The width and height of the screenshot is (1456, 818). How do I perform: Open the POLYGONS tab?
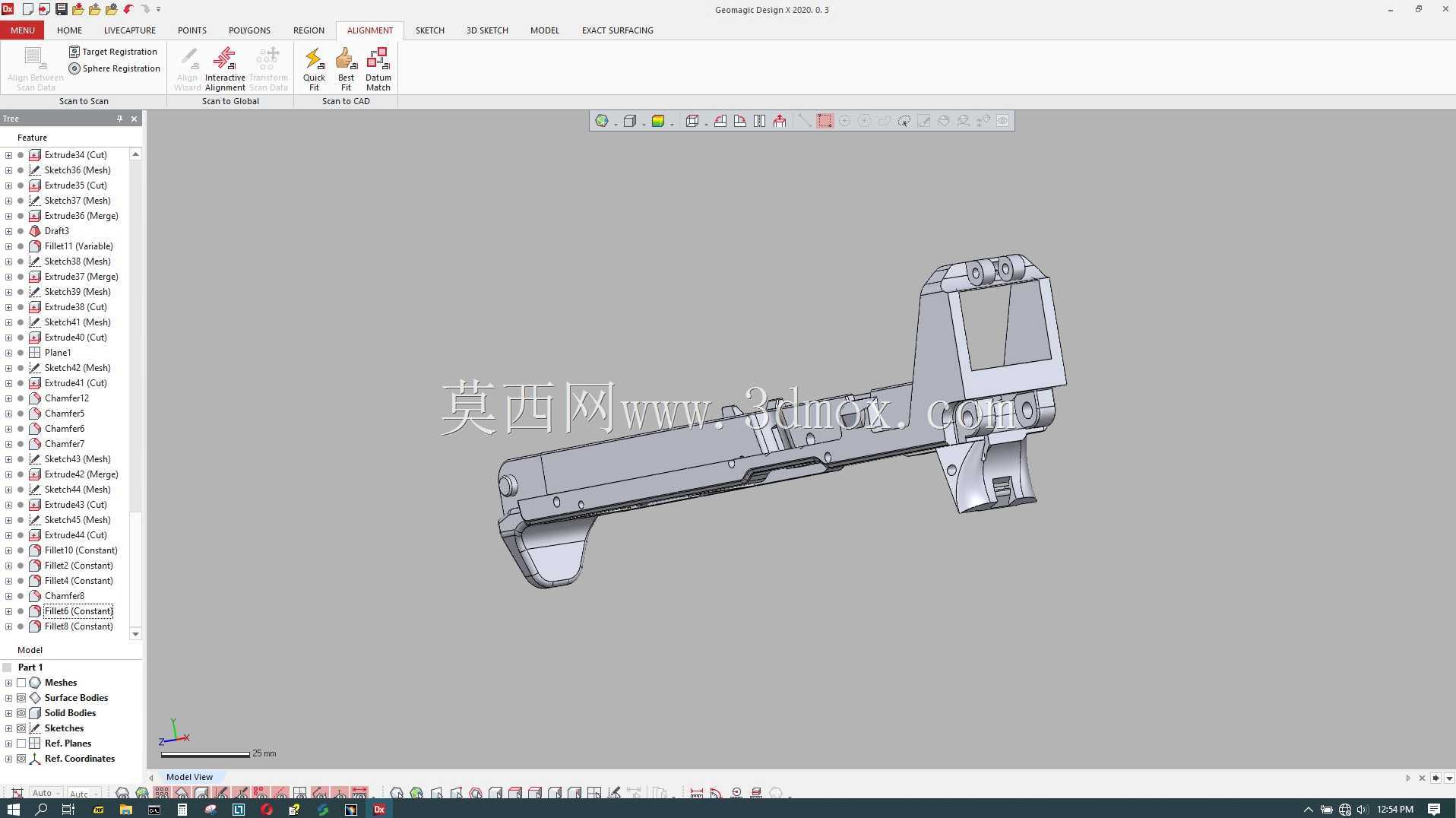coord(249,30)
